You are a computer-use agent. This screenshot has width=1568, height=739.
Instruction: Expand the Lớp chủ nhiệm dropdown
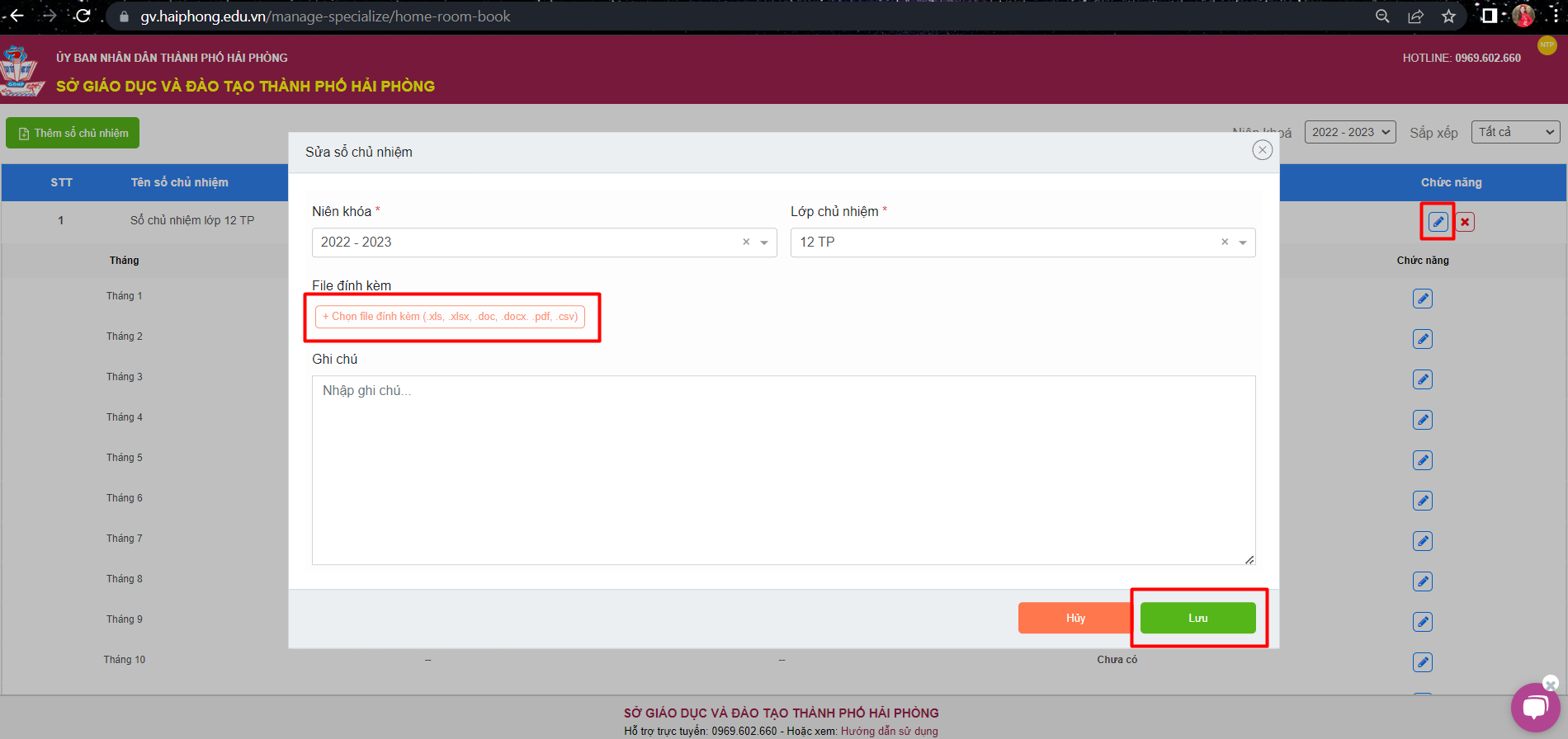(1243, 242)
